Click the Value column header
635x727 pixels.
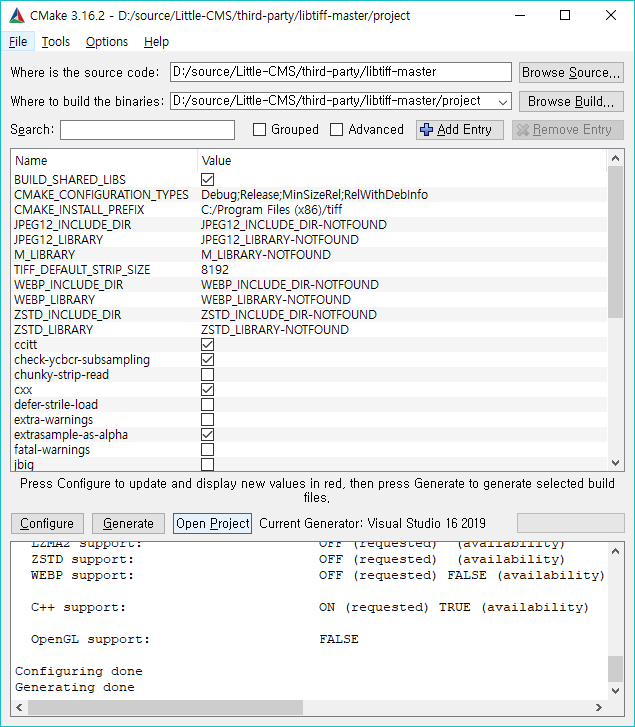[x=402, y=160]
